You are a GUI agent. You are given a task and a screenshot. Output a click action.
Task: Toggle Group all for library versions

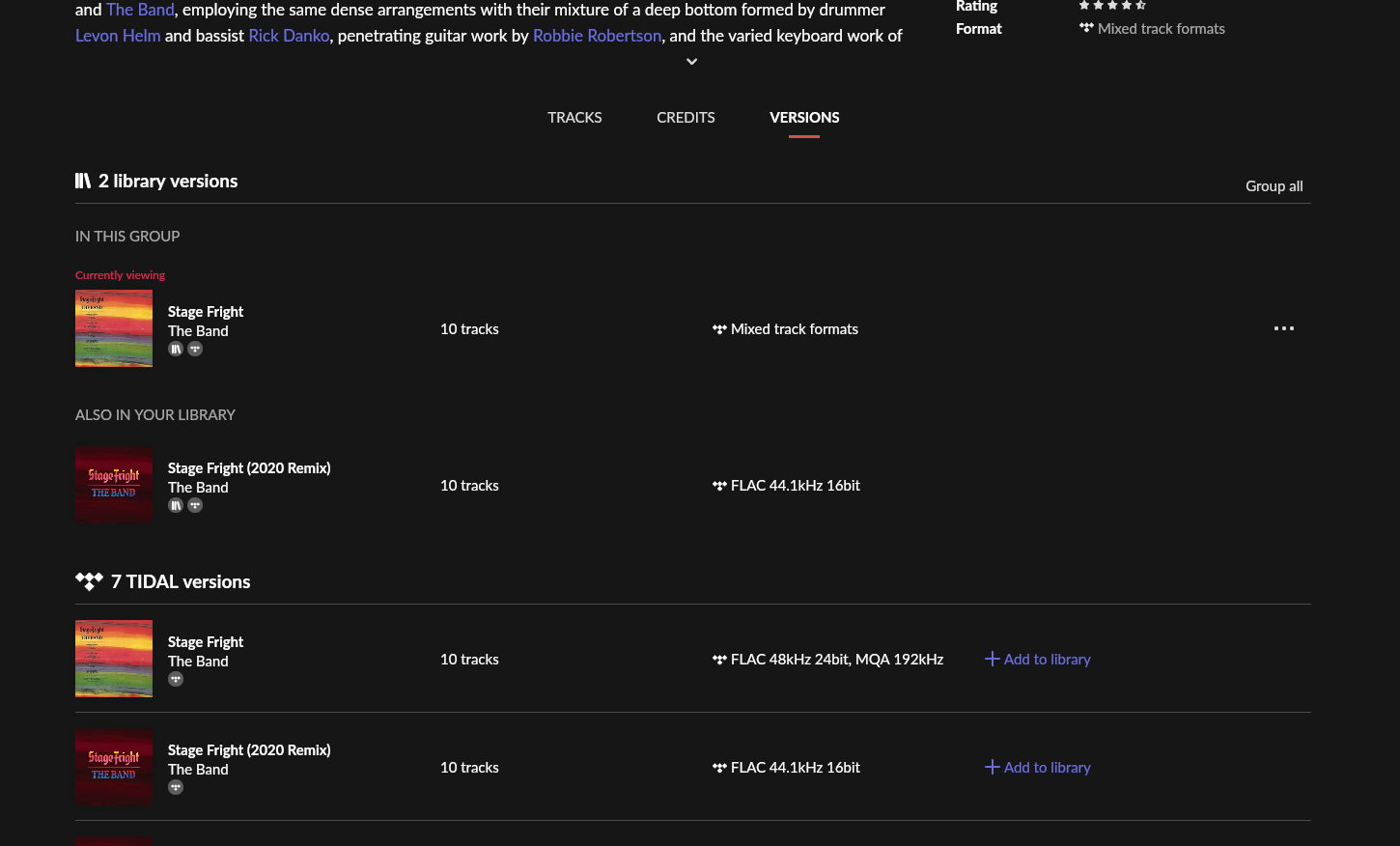pos(1274,185)
